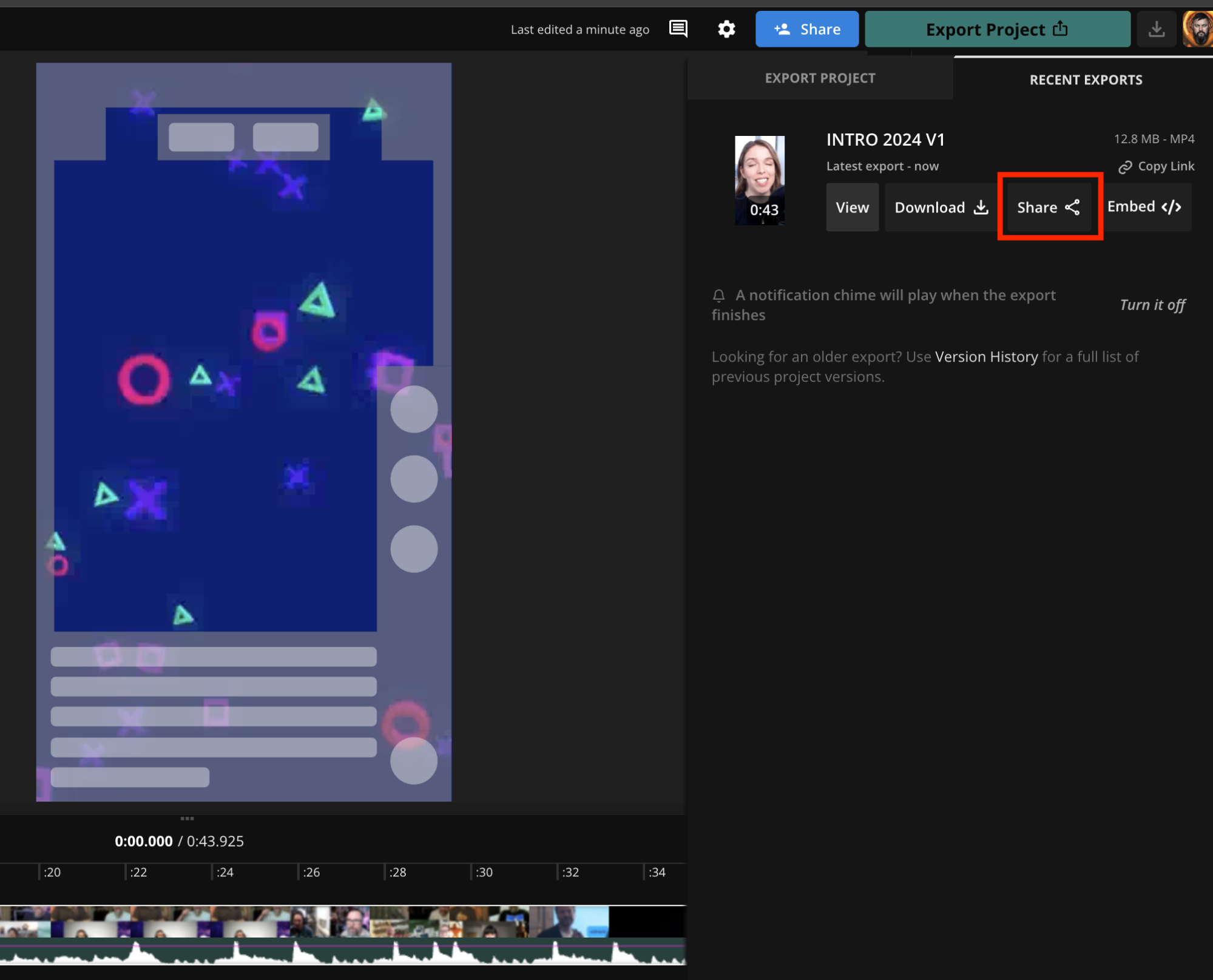This screenshot has height=980, width=1213.
Task: Turn off the export notification chime
Action: [x=1152, y=305]
